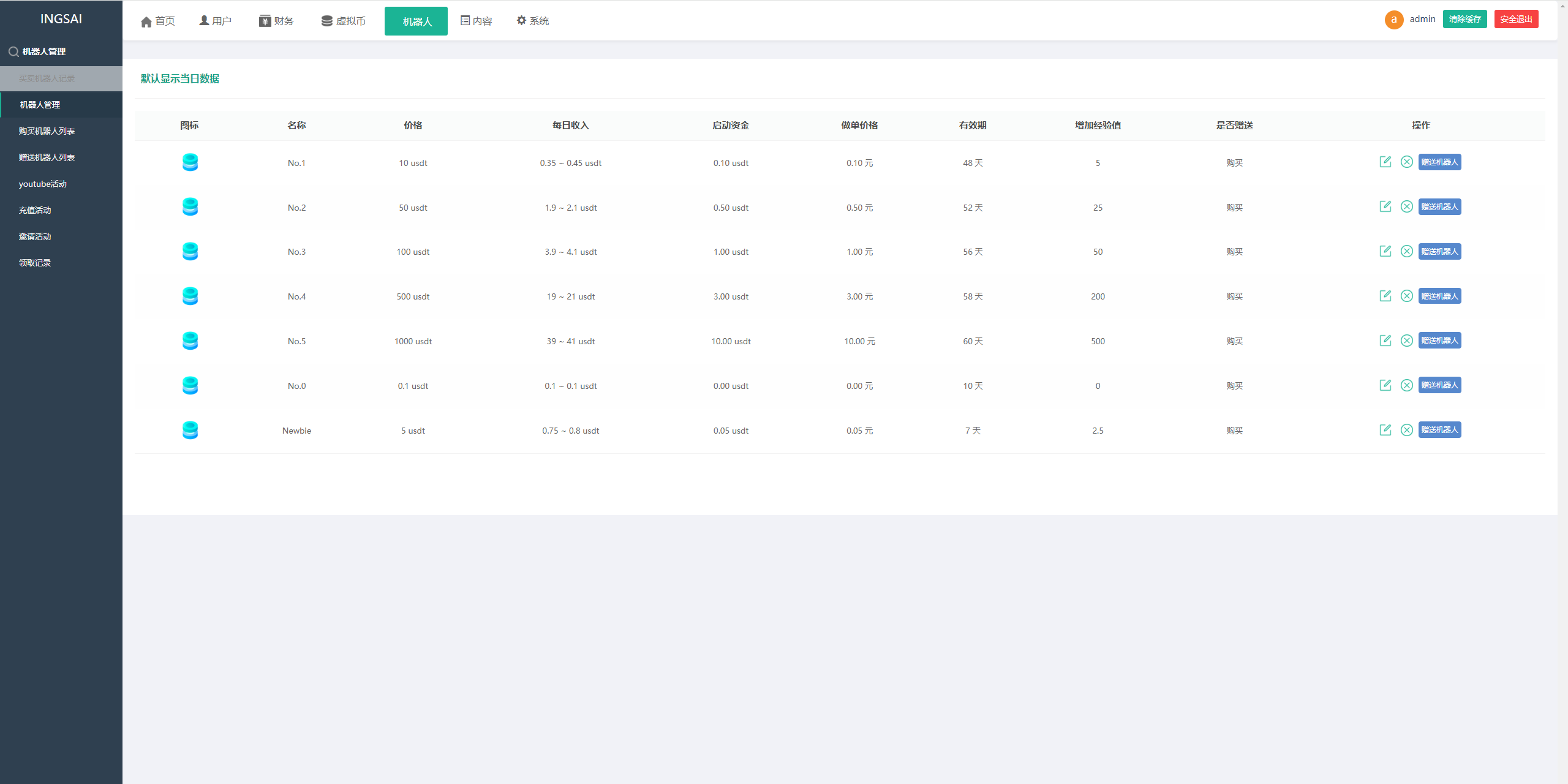Screen dimensions: 1568x784
Task: Click the edit icon for robot No.1
Action: (x=1385, y=162)
